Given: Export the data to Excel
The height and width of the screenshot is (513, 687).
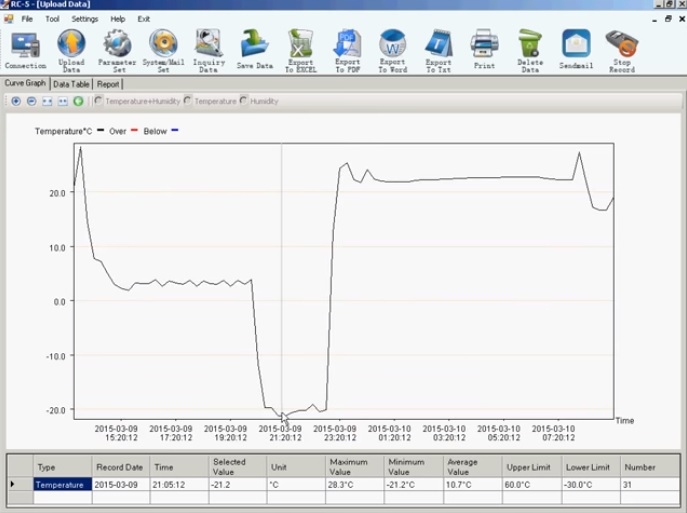Looking at the screenshot, I should click(x=301, y=45).
